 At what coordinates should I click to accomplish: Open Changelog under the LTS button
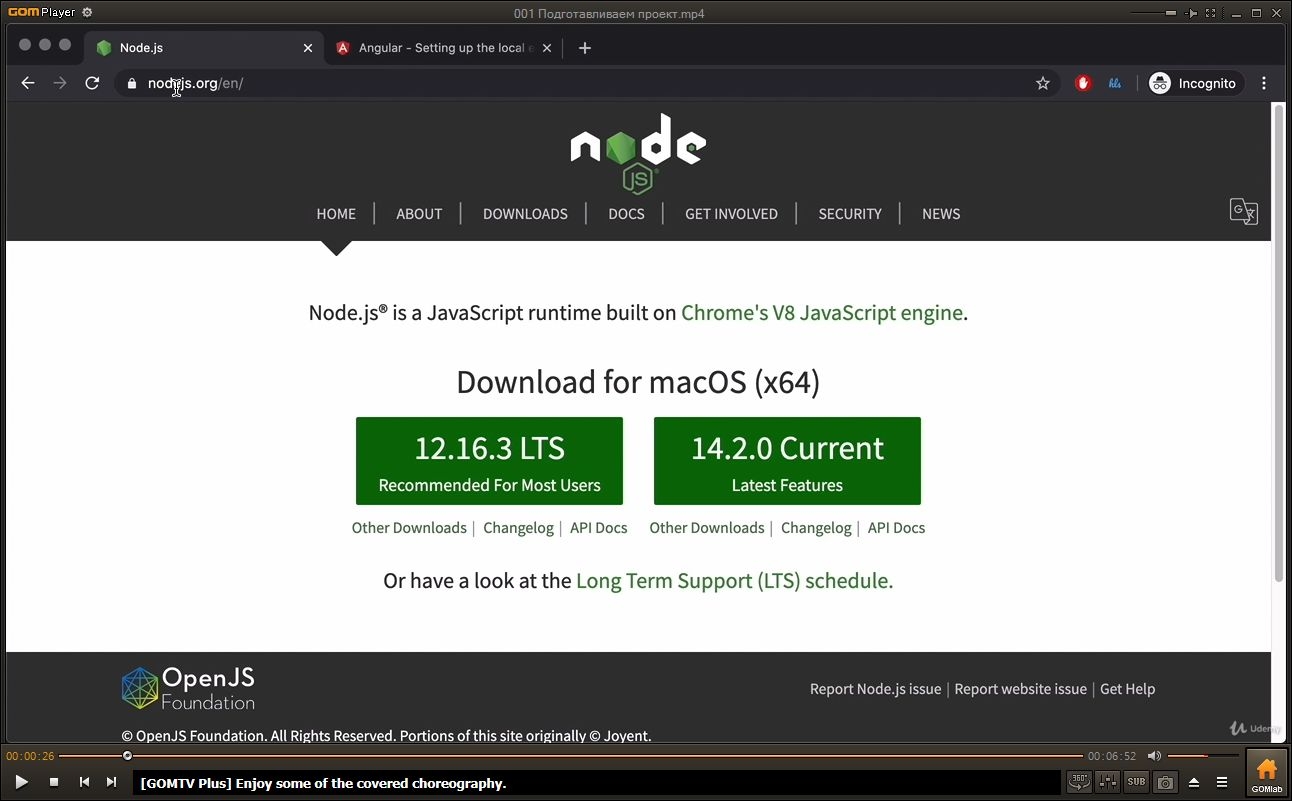click(x=518, y=528)
